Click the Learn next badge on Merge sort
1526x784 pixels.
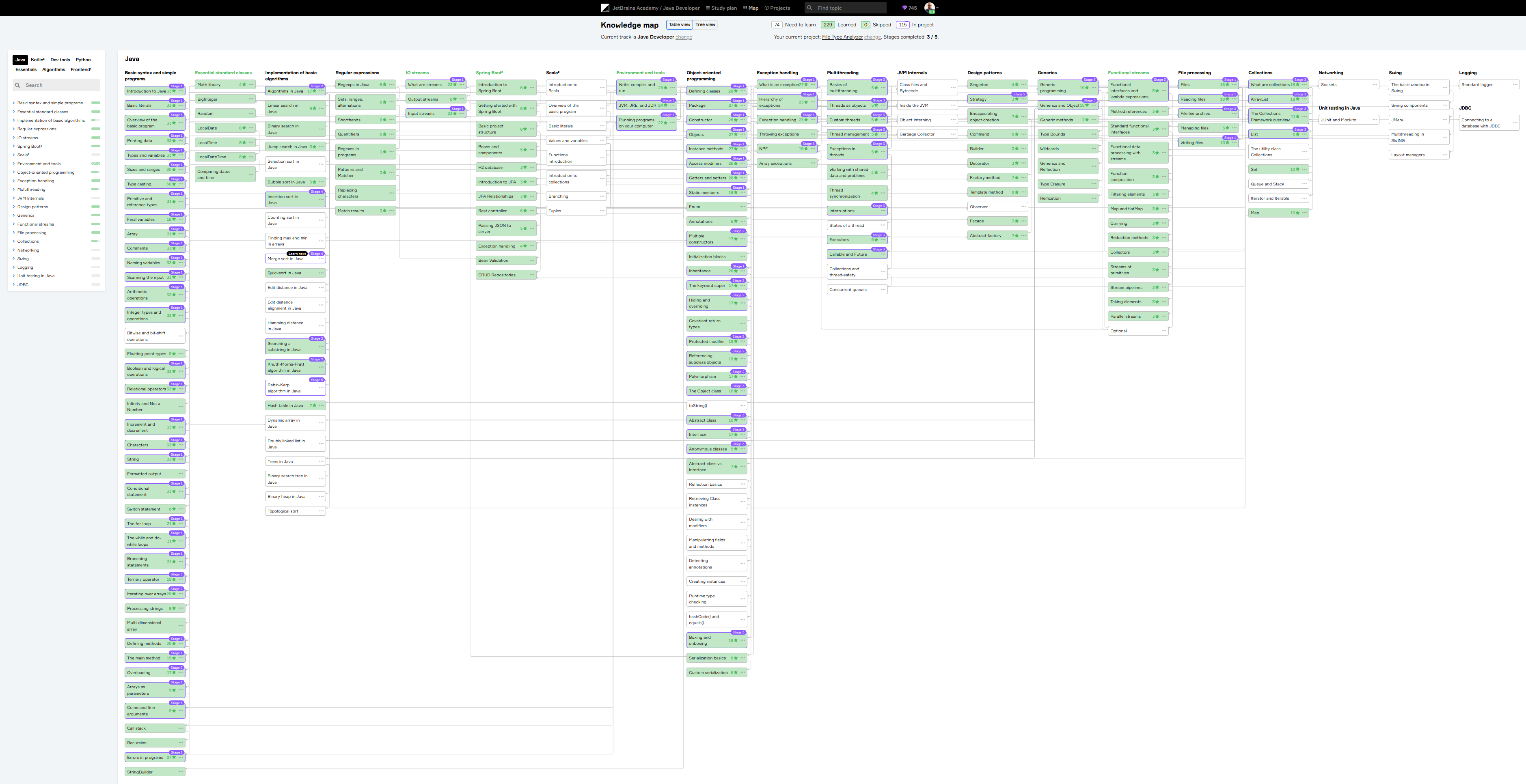pyautogui.click(x=298, y=254)
